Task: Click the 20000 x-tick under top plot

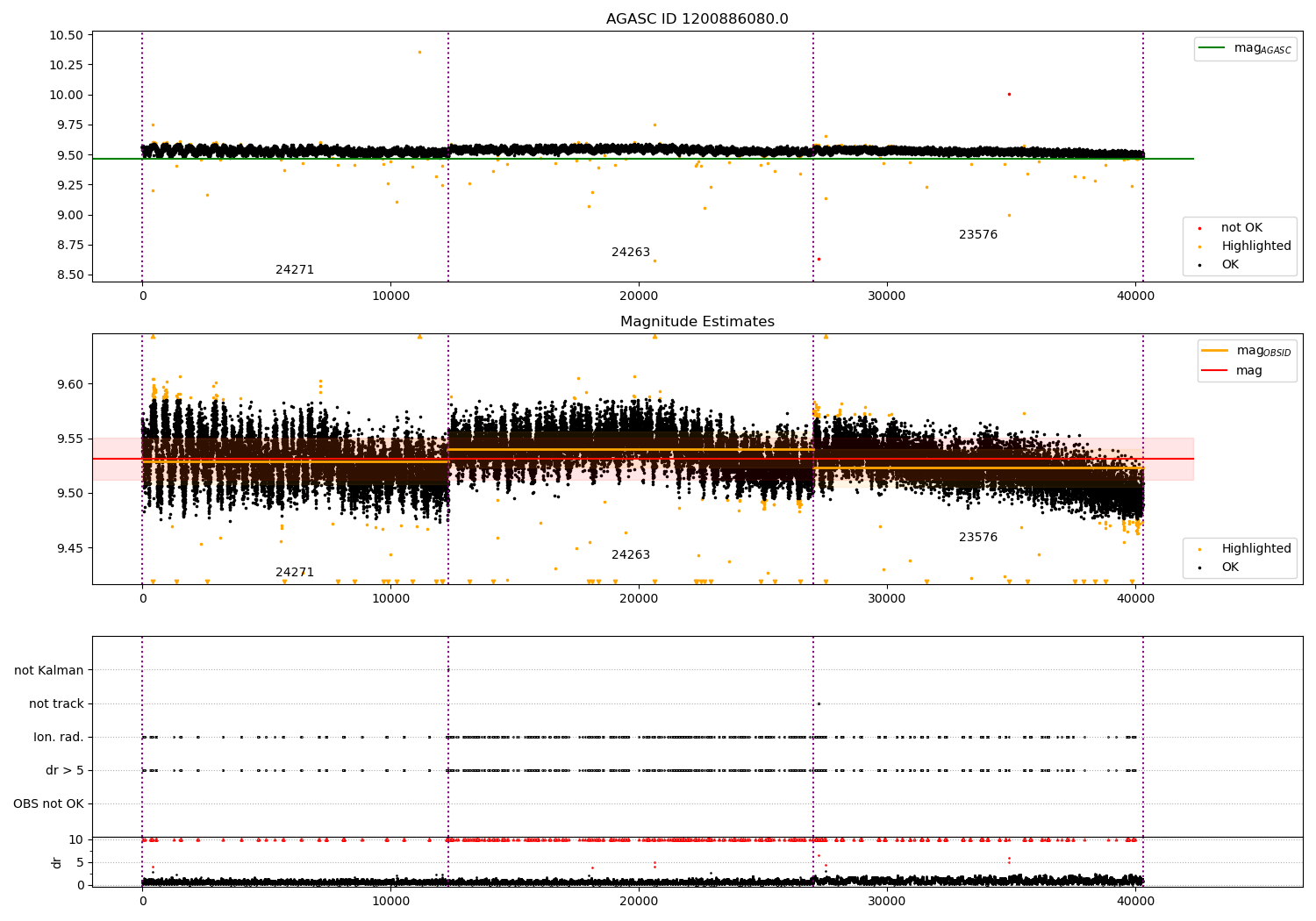Action: coord(639,296)
